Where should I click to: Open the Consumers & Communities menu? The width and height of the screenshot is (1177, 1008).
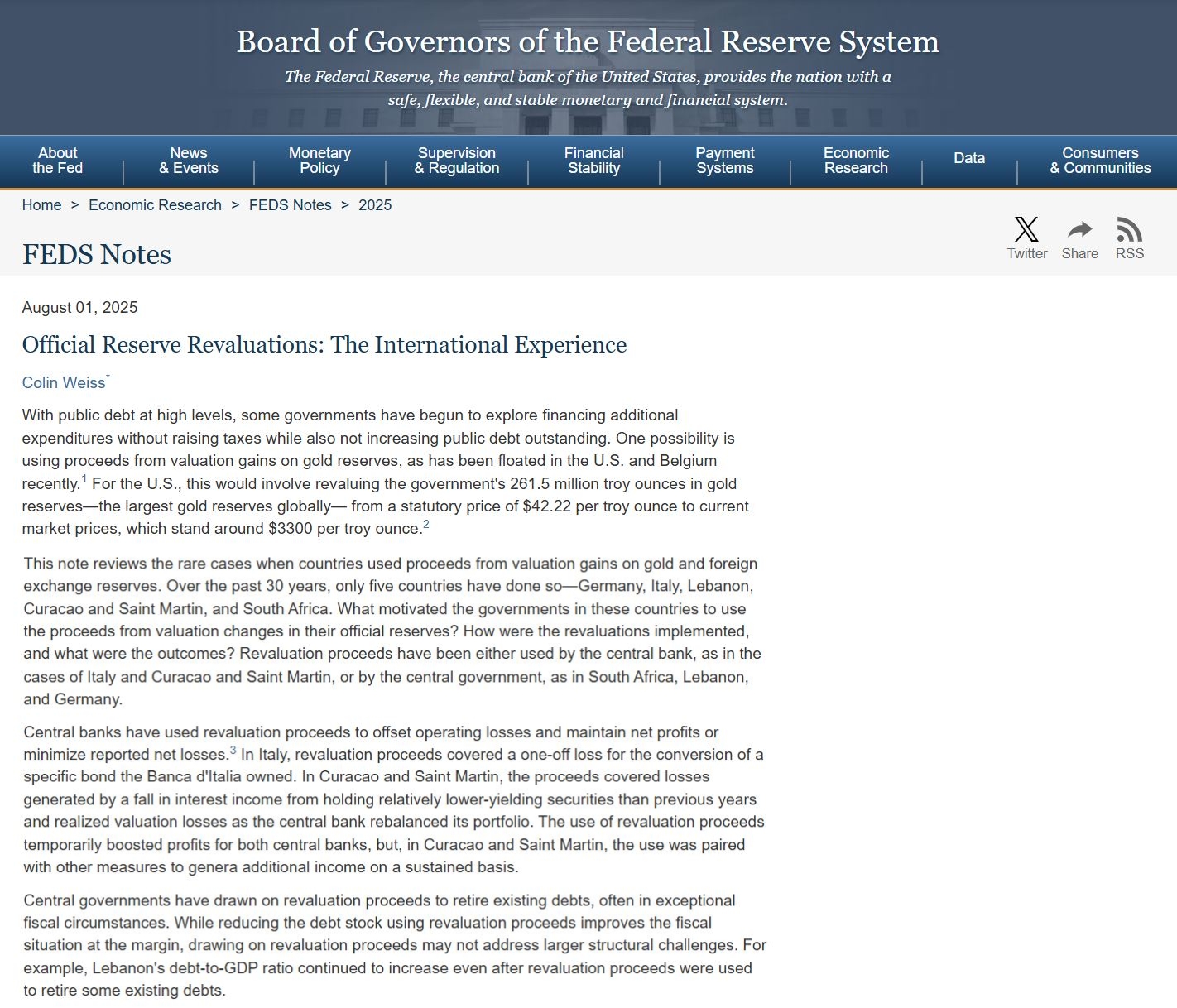point(1100,161)
